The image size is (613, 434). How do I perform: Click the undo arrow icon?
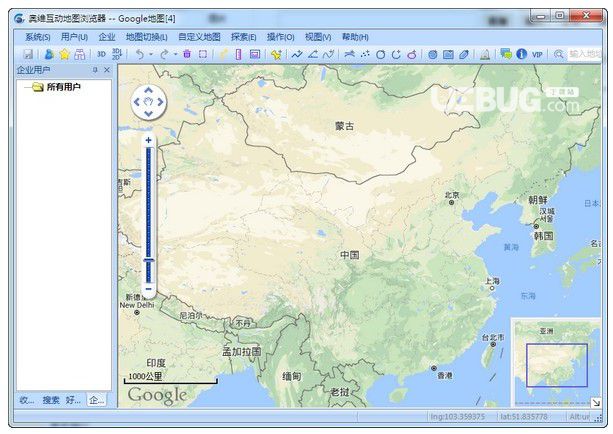pyautogui.click(x=140, y=54)
